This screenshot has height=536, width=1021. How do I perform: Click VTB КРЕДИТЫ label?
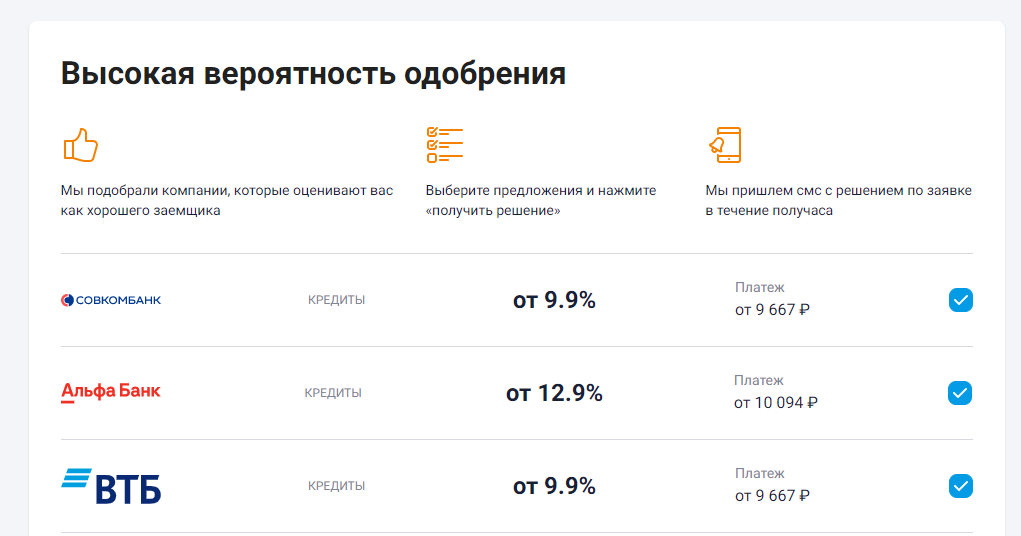click(337, 486)
